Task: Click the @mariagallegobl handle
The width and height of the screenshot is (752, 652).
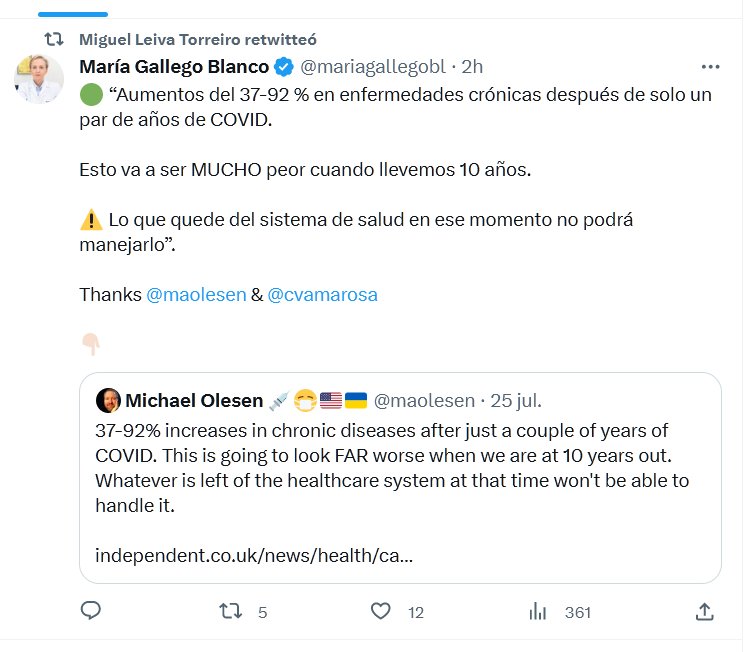Action: [370, 67]
